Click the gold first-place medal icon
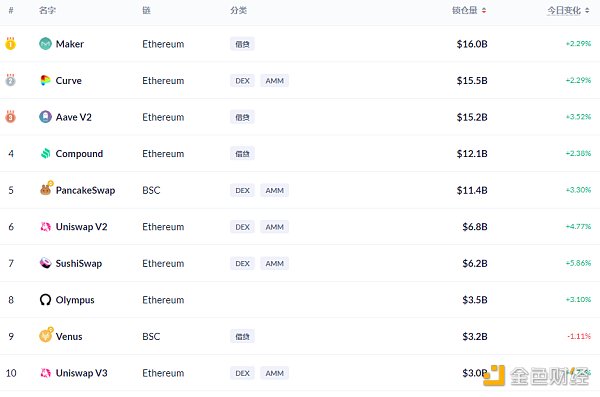600x397 pixels. tap(10, 44)
